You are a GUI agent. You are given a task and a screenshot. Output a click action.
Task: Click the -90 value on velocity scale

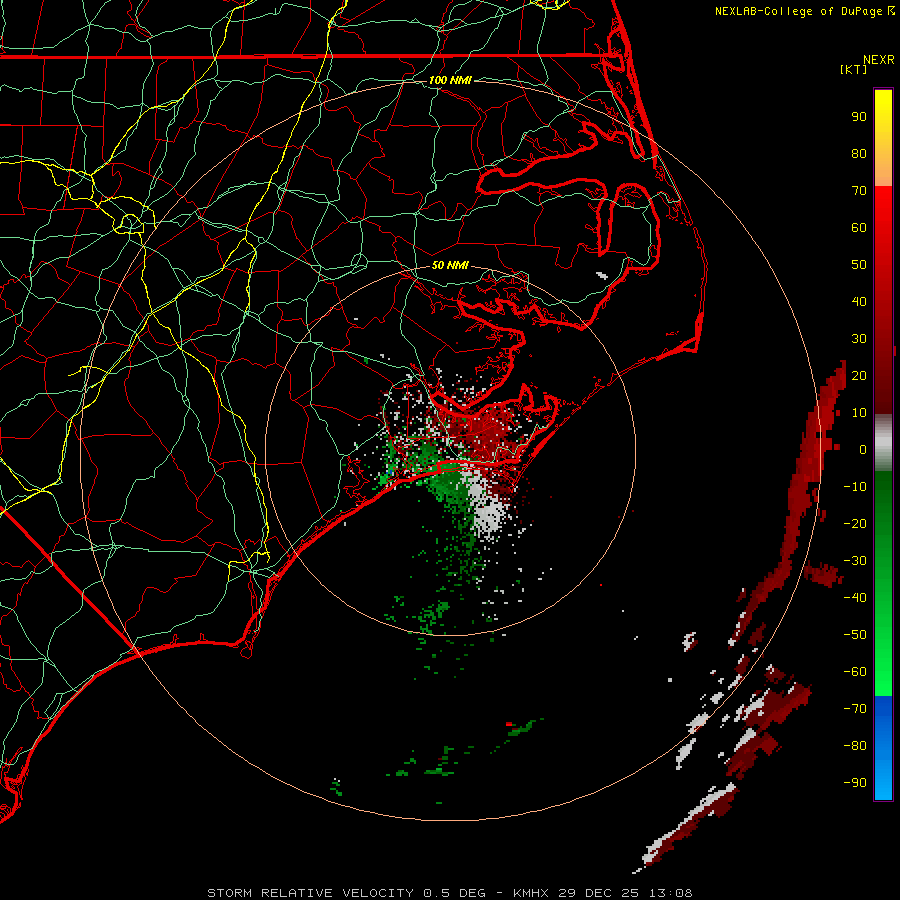855,783
